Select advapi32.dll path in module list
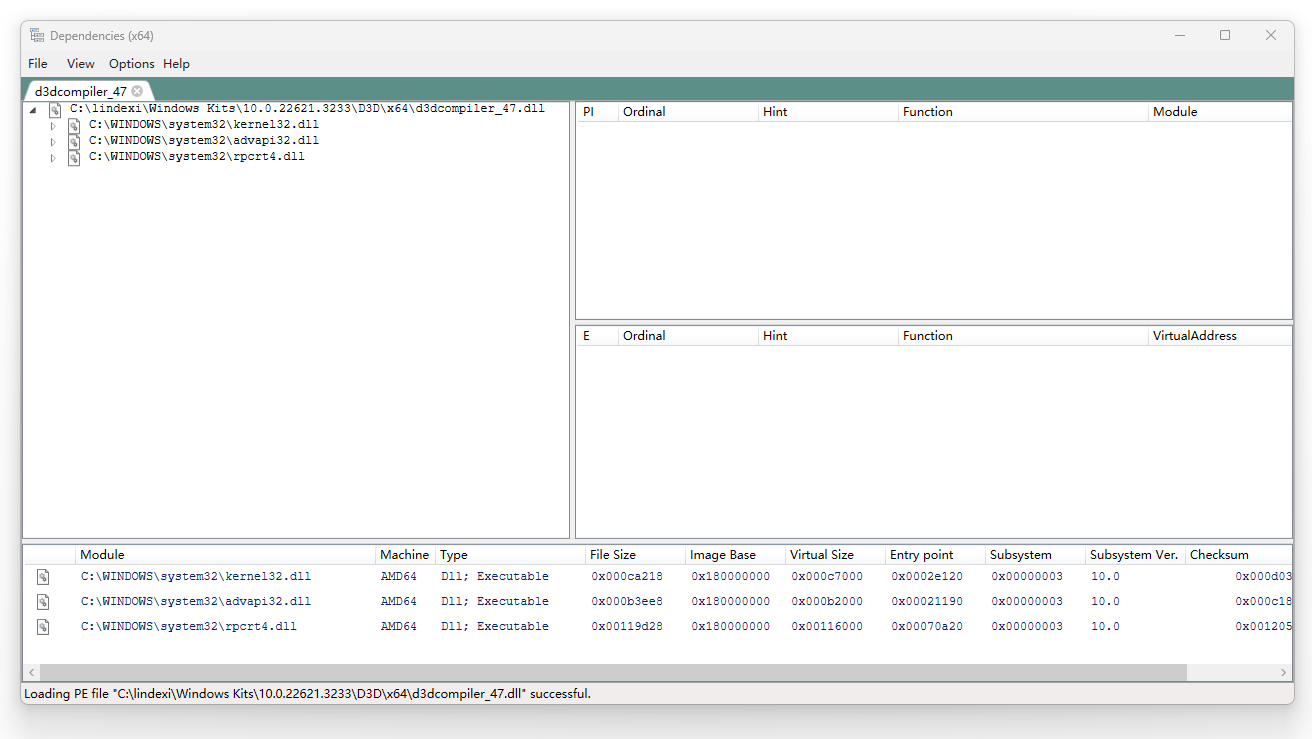Image resolution: width=1312 pixels, height=739 pixels. click(196, 602)
